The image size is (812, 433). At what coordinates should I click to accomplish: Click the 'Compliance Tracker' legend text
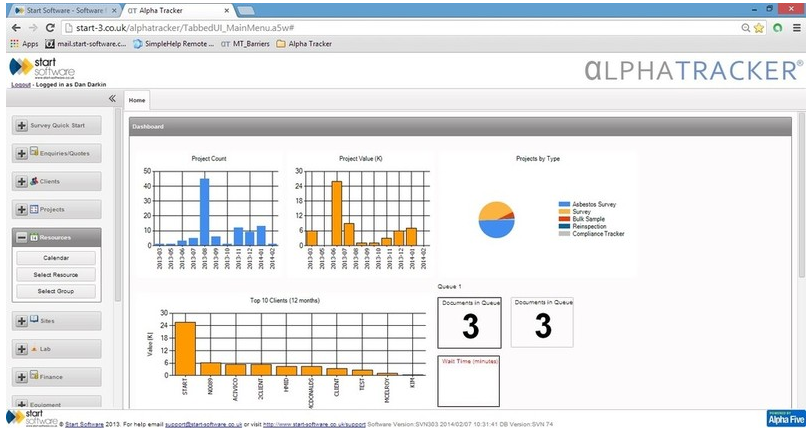pyautogui.click(x=598, y=234)
